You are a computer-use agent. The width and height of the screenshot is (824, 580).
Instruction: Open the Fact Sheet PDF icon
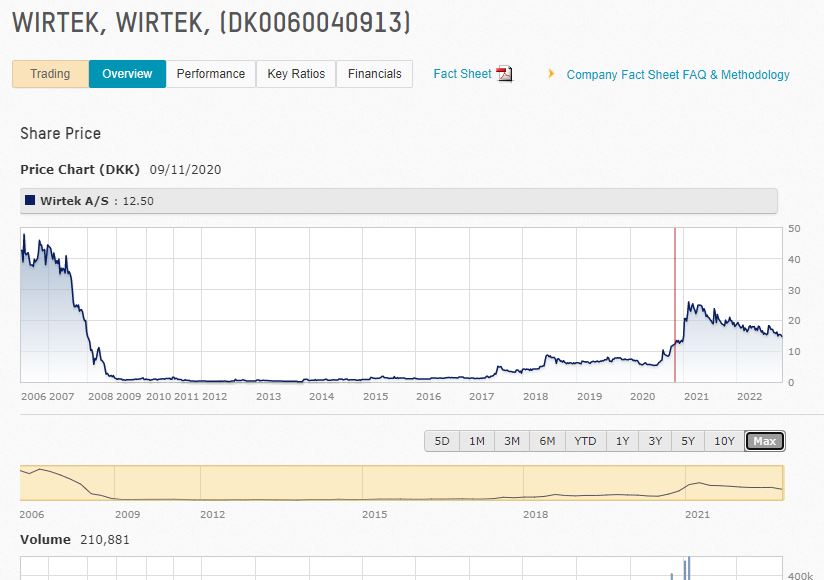(504, 74)
